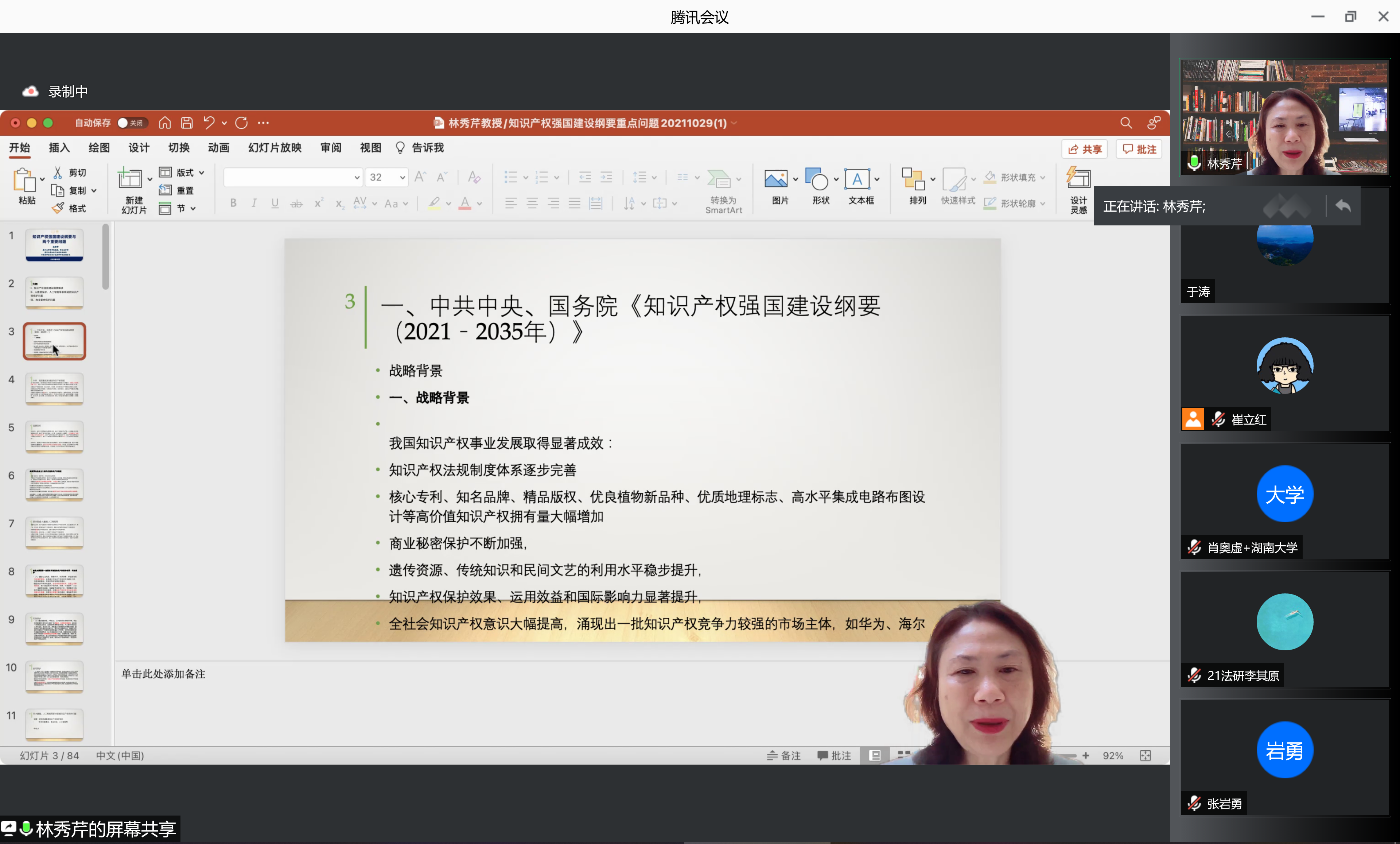The width and height of the screenshot is (1400, 844).
Task: Click the 共享 share button
Action: [x=1084, y=149]
